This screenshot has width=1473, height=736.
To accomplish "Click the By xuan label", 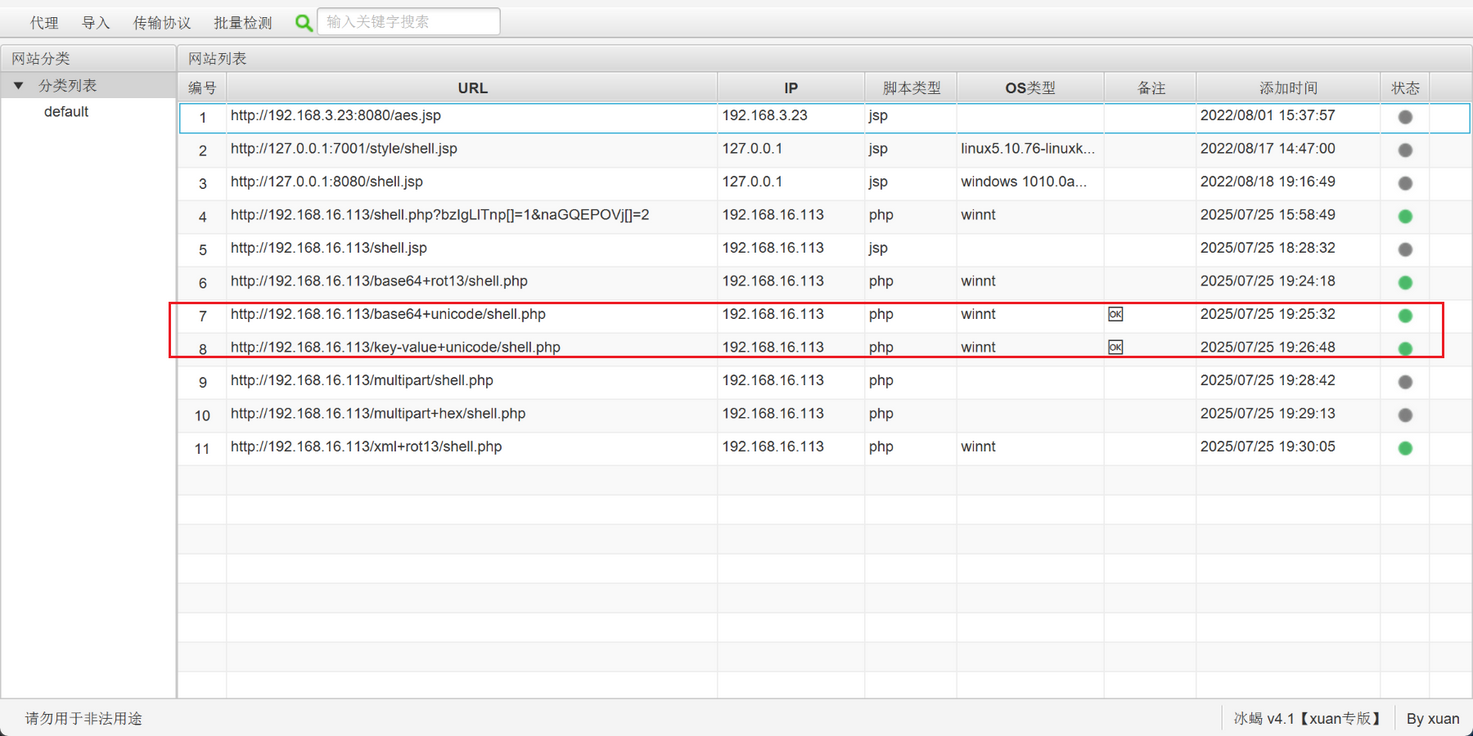I will [x=1433, y=718].
